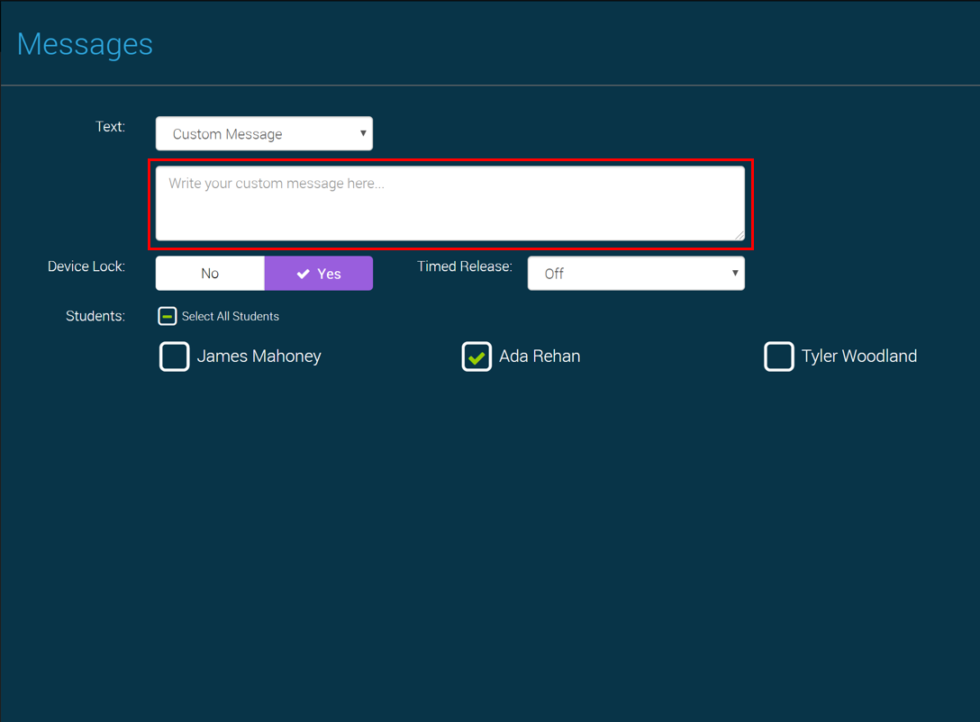Screen dimensions: 980x722
Task: Uncheck the Ada Rehan checkbox
Action: (477, 357)
